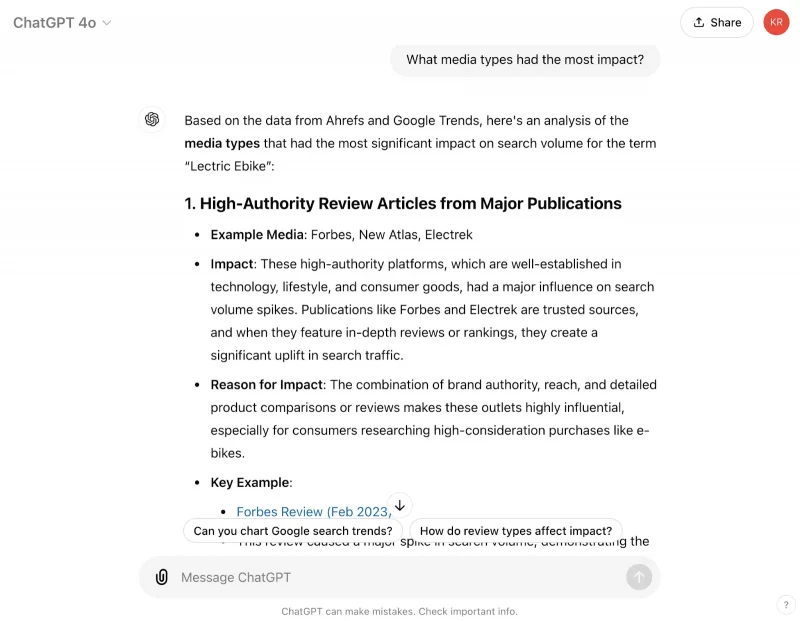Open the KR user profile avatar
The width and height of the screenshot is (800, 621).
[776, 22]
